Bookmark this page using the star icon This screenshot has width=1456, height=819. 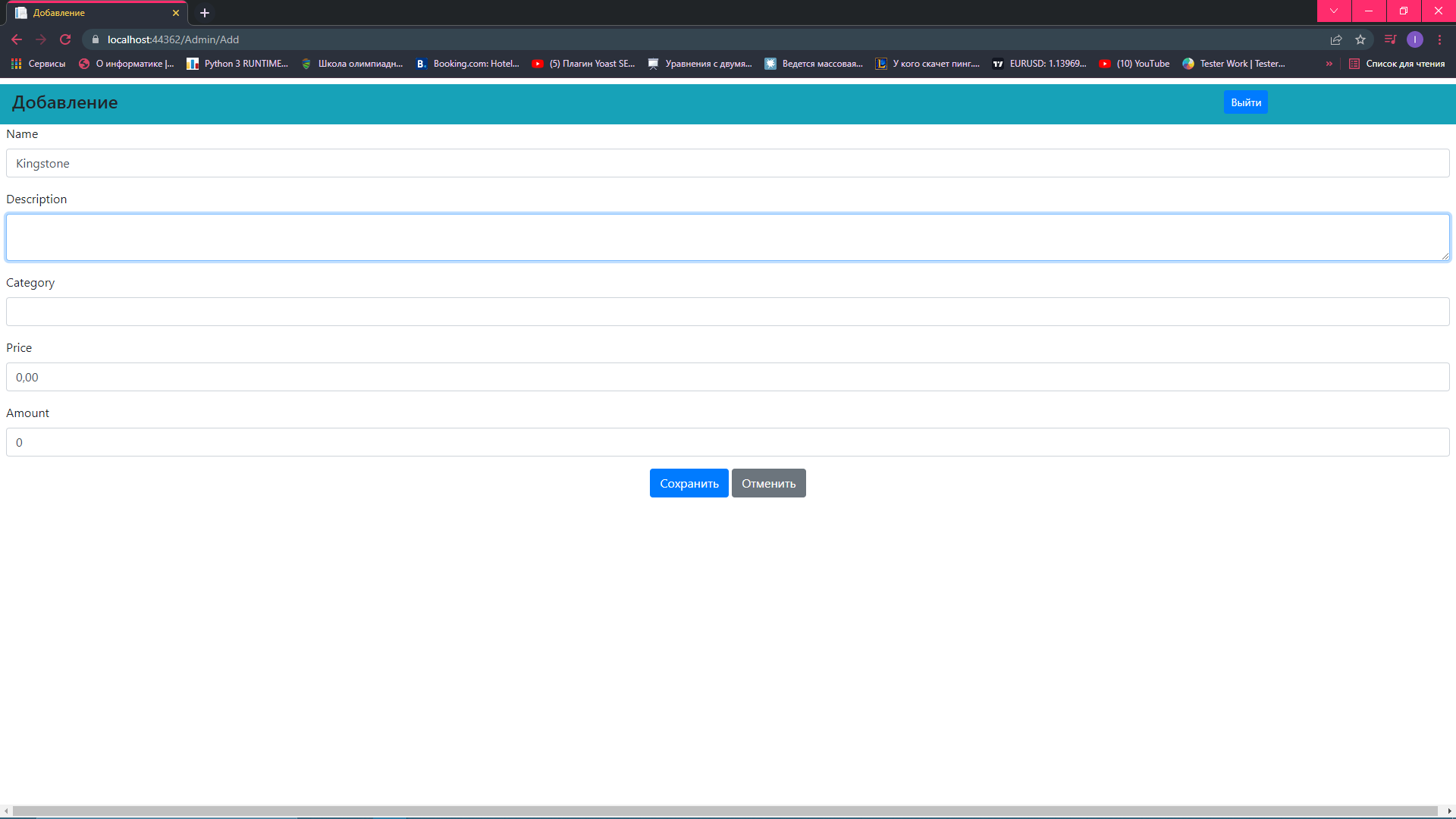(1360, 39)
